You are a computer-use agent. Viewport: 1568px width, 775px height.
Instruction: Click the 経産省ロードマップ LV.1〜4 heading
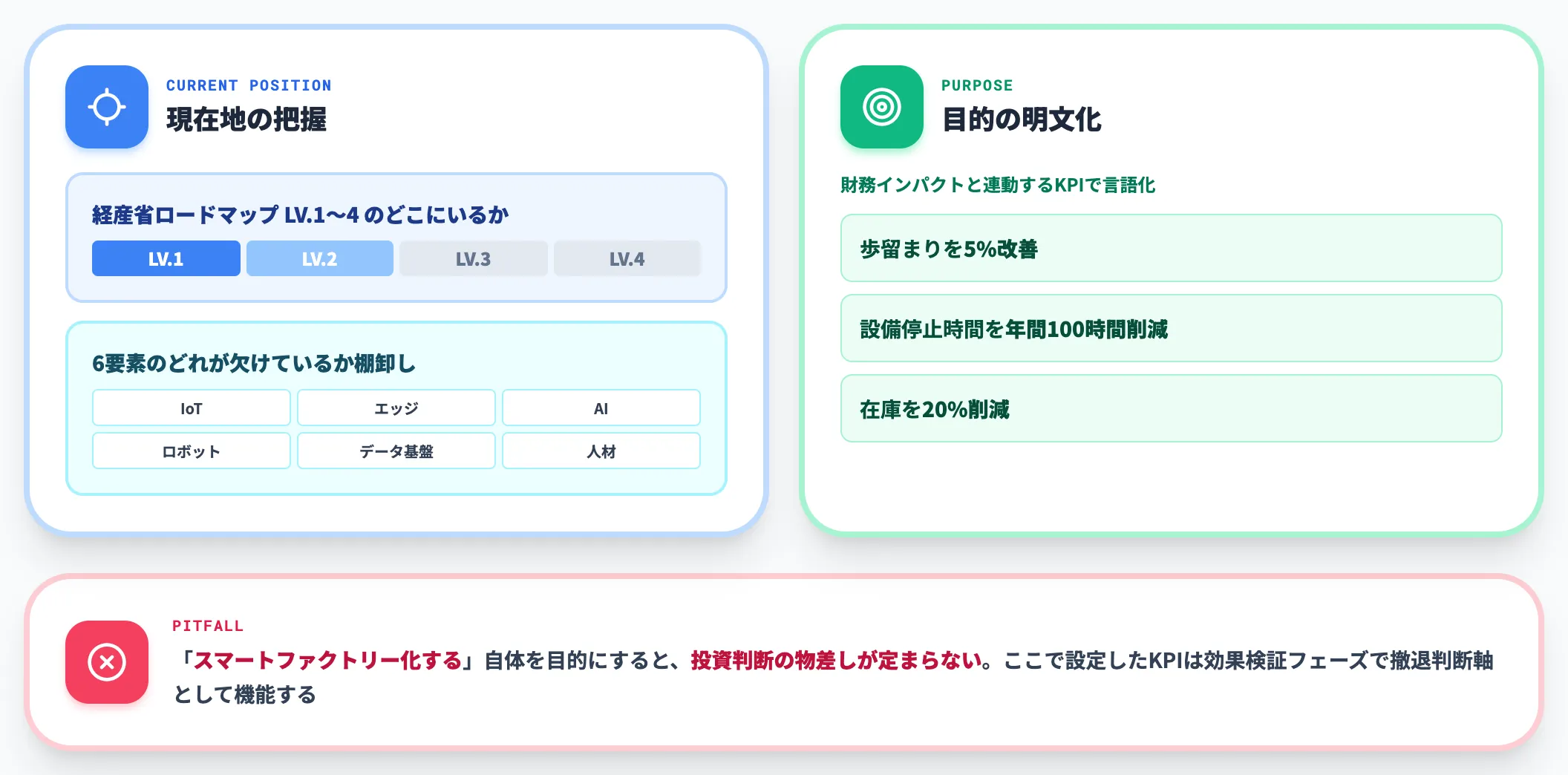pyautogui.click(x=300, y=215)
